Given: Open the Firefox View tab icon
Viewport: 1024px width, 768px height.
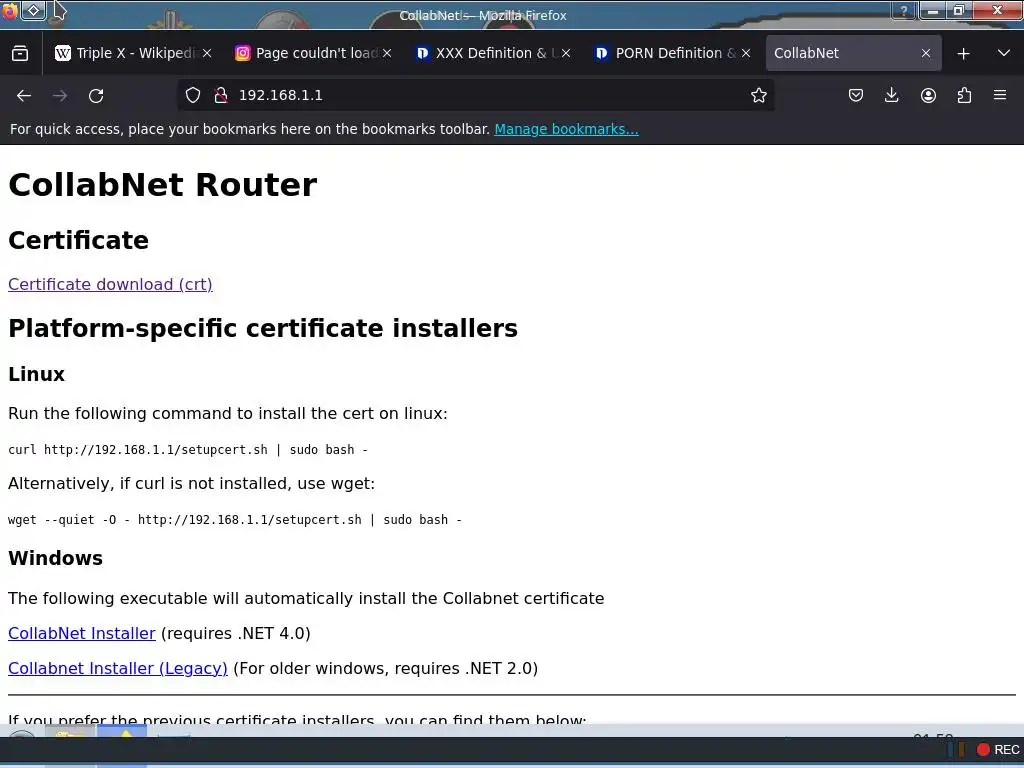Looking at the screenshot, I should click(x=20, y=54).
